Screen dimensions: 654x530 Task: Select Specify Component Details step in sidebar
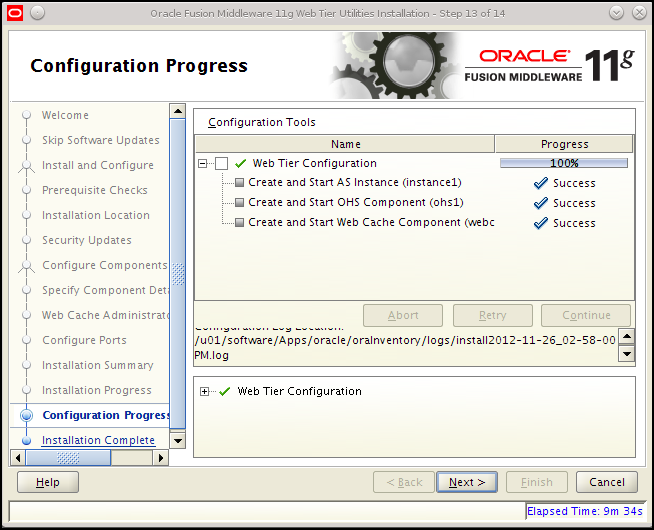[x=106, y=290]
